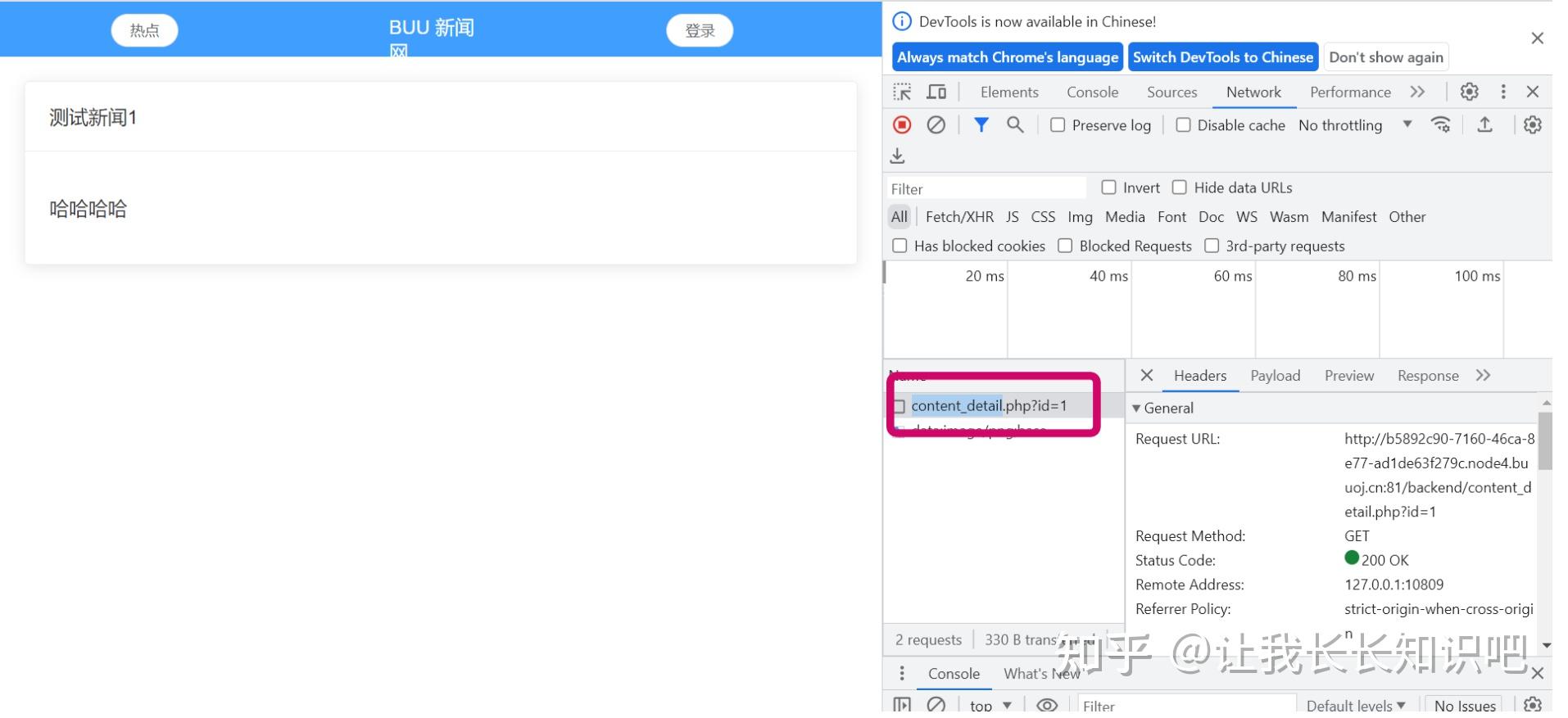Click Switch DevTools to Chinese button
Viewport: 1568px width, 718px height.
click(1223, 57)
